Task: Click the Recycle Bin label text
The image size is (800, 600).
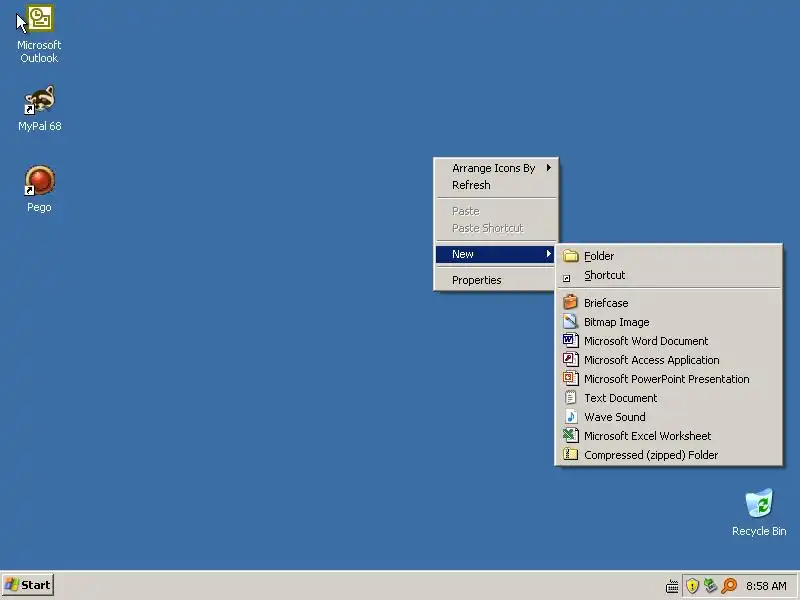Action: pyautogui.click(x=759, y=531)
